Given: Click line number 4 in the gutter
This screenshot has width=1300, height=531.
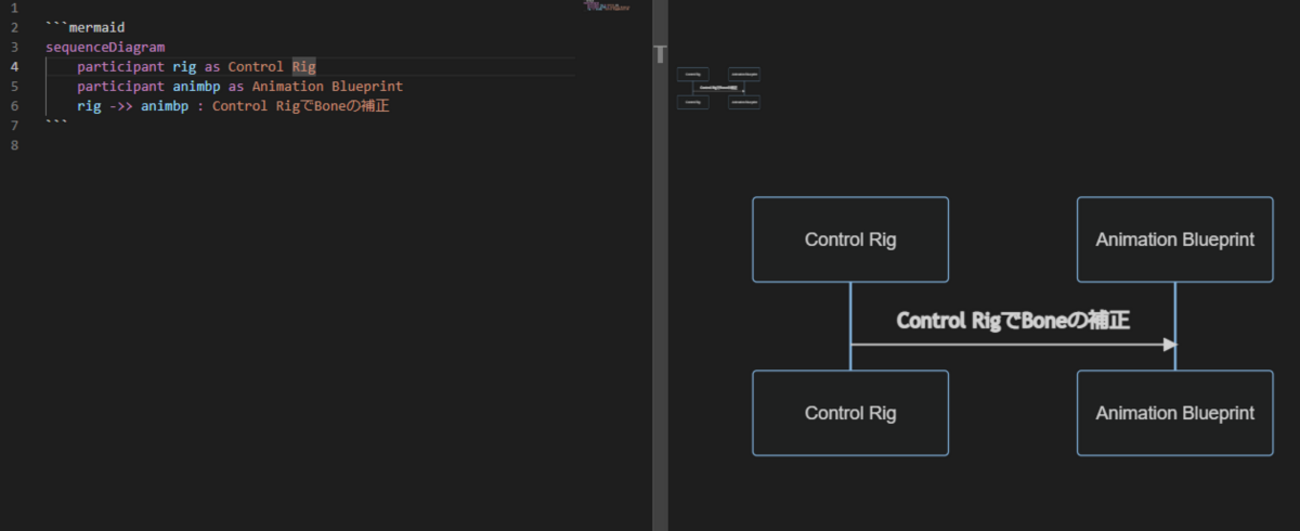Looking at the screenshot, I should 14,67.
